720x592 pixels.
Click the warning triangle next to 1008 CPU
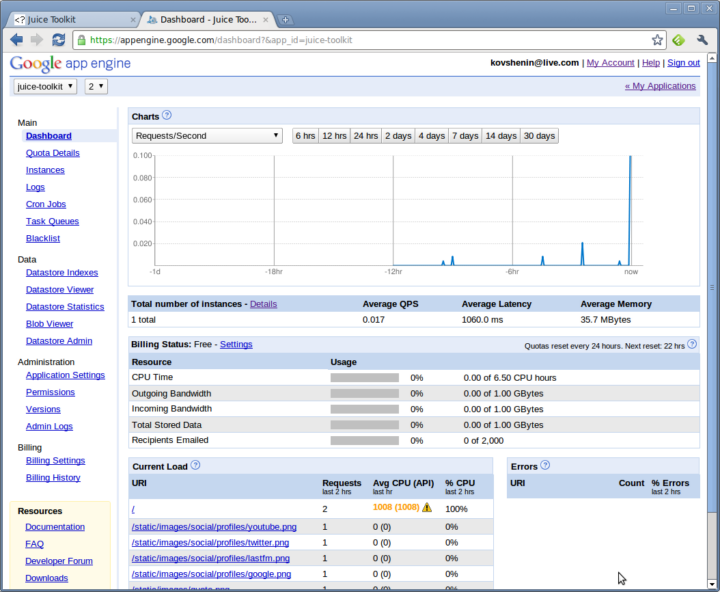click(427, 507)
